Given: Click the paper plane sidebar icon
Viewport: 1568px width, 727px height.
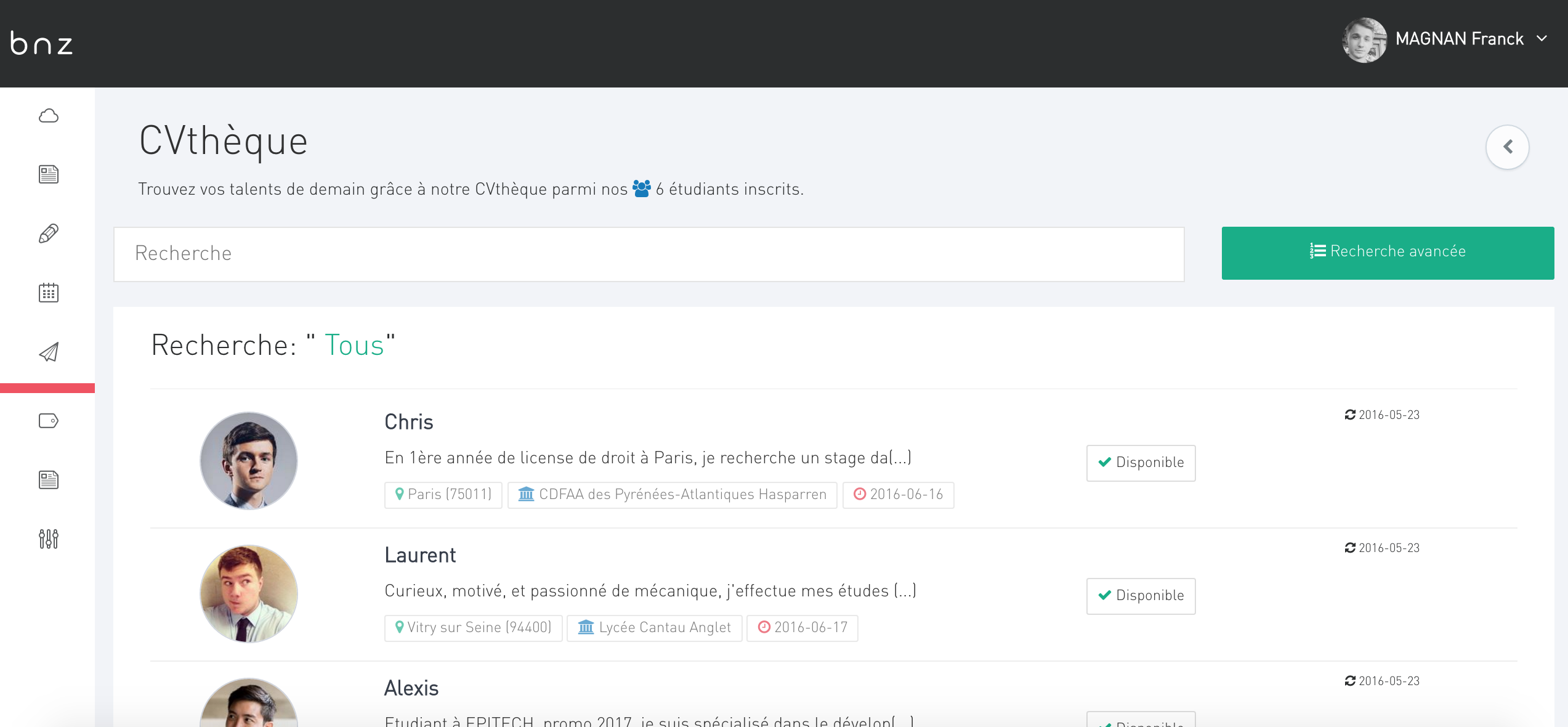Looking at the screenshot, I should click(48, 352).
